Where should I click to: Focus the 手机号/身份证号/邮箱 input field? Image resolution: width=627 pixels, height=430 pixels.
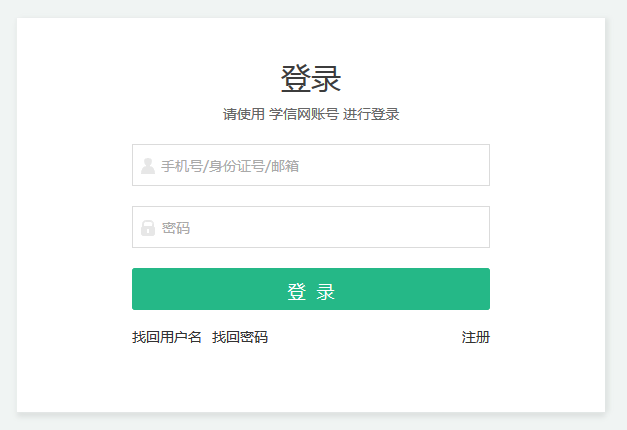pyautogui.click(x=311, y=165)
